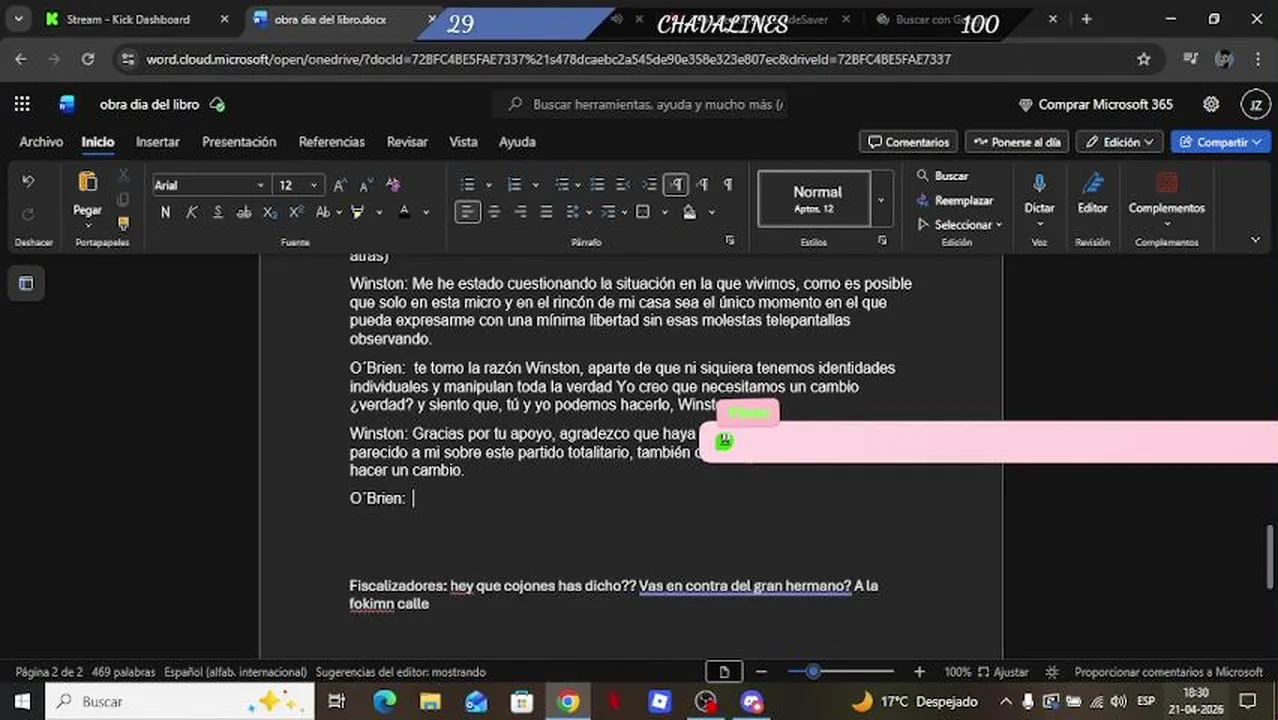Justify the paragraph text
The width and height of the screenshot is (1278, 720).
point(546,212)
